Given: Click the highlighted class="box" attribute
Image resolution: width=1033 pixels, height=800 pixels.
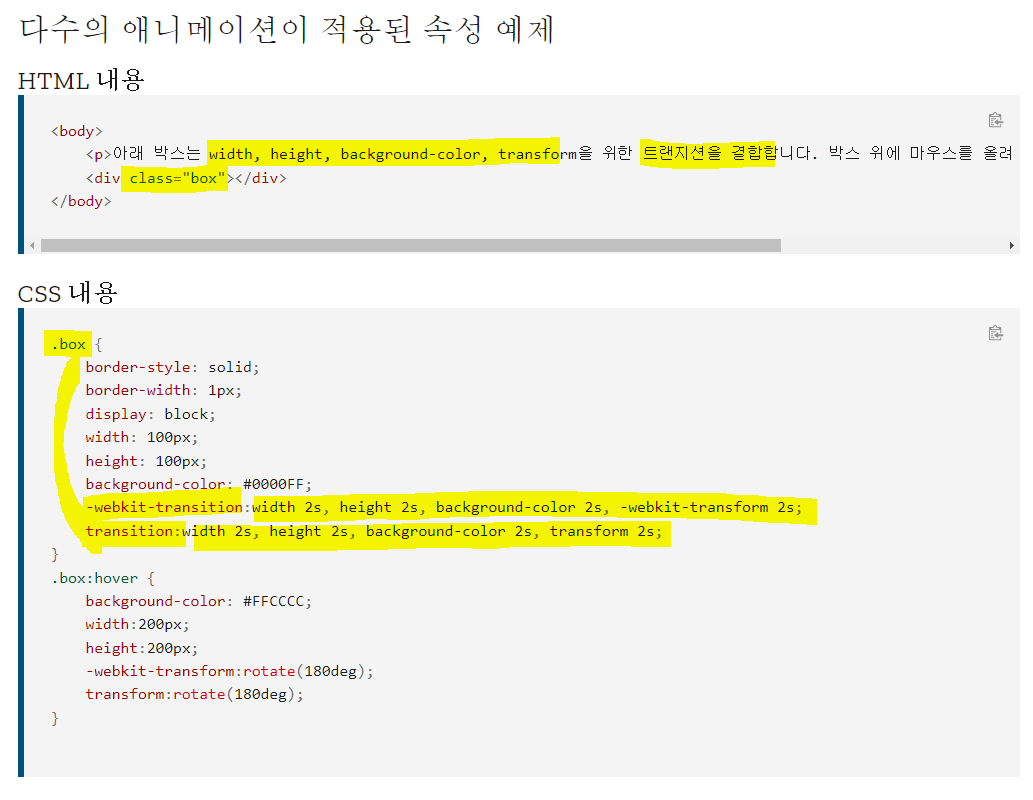Looking at the screenshot, I should [174, 177].
